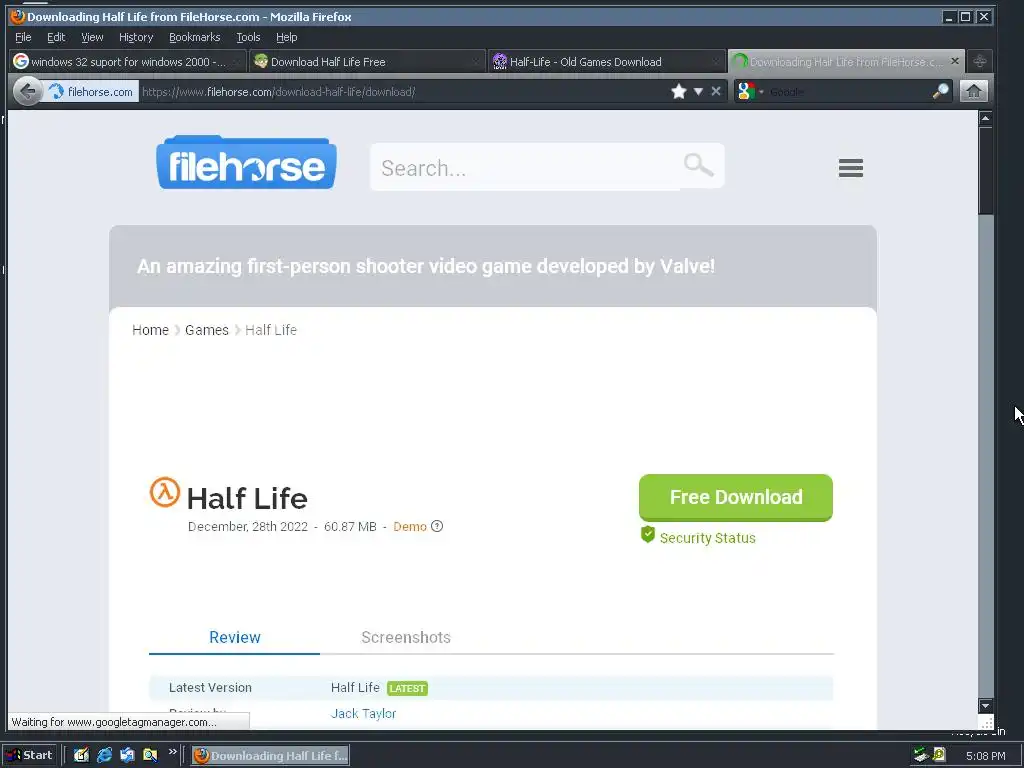Open the History menu
The image size is (1024, 768).
[136, 37]
